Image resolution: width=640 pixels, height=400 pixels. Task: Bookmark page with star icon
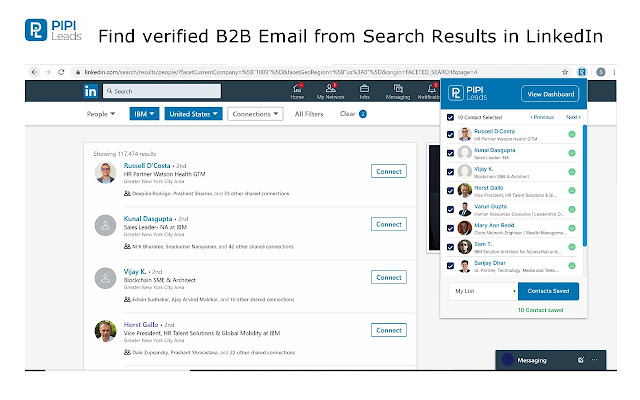point(565,72)
